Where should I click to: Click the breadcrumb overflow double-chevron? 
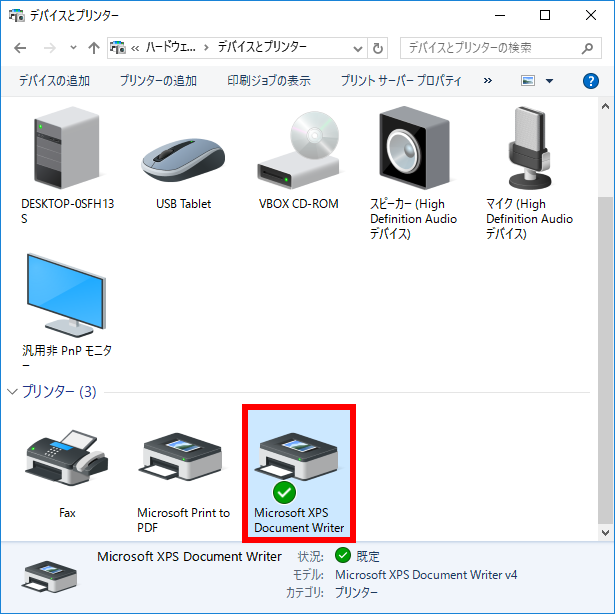135,49
